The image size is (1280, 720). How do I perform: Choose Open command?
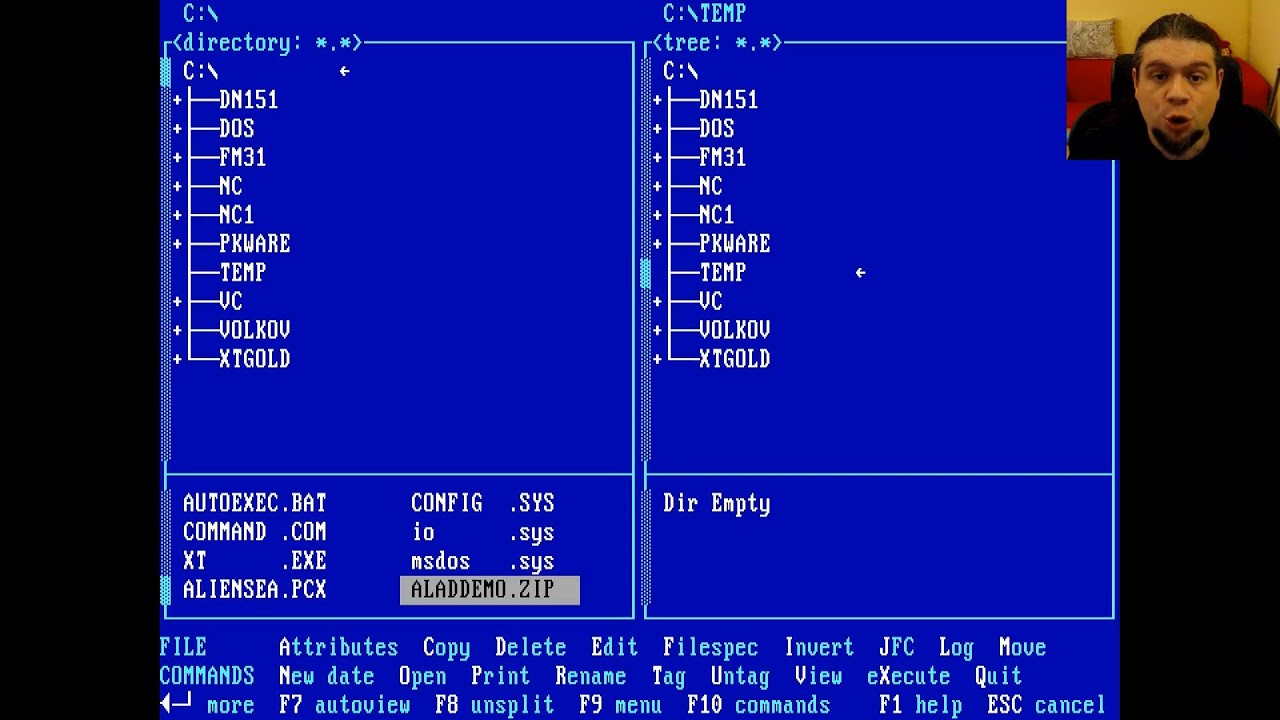coord(422,677)
